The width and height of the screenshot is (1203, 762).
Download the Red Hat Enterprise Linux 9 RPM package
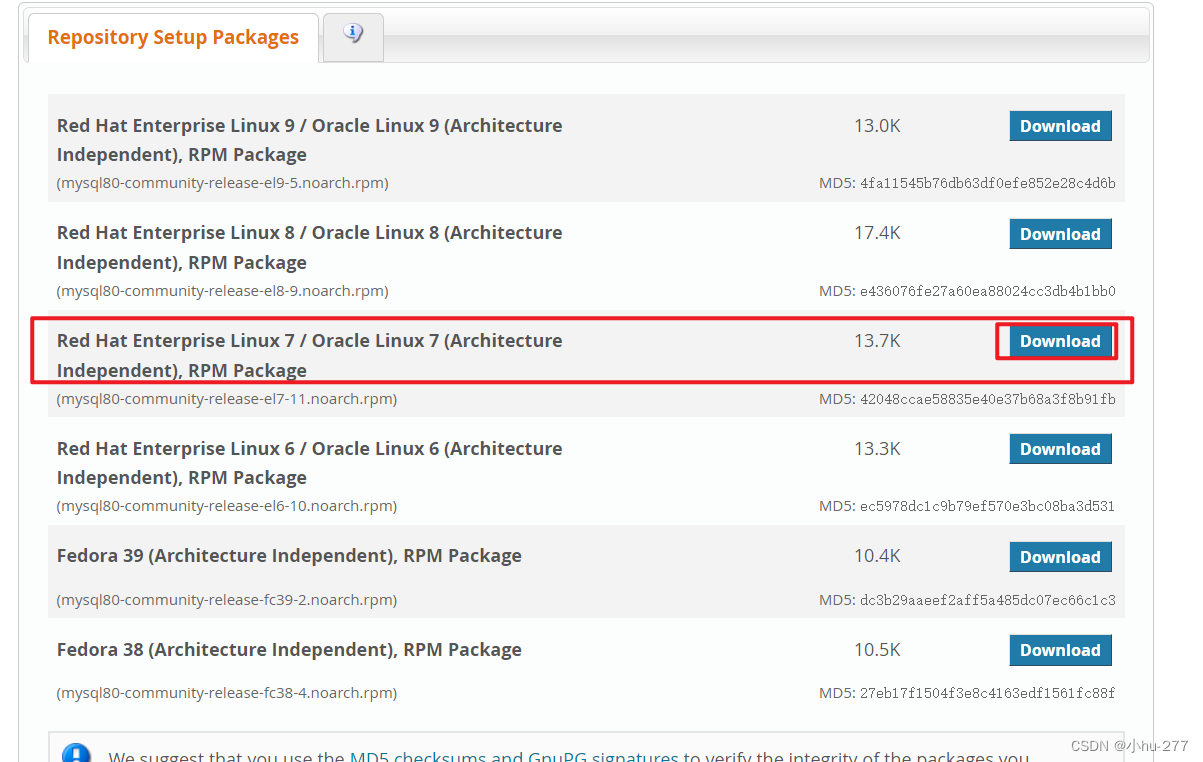click(1060, 126)
